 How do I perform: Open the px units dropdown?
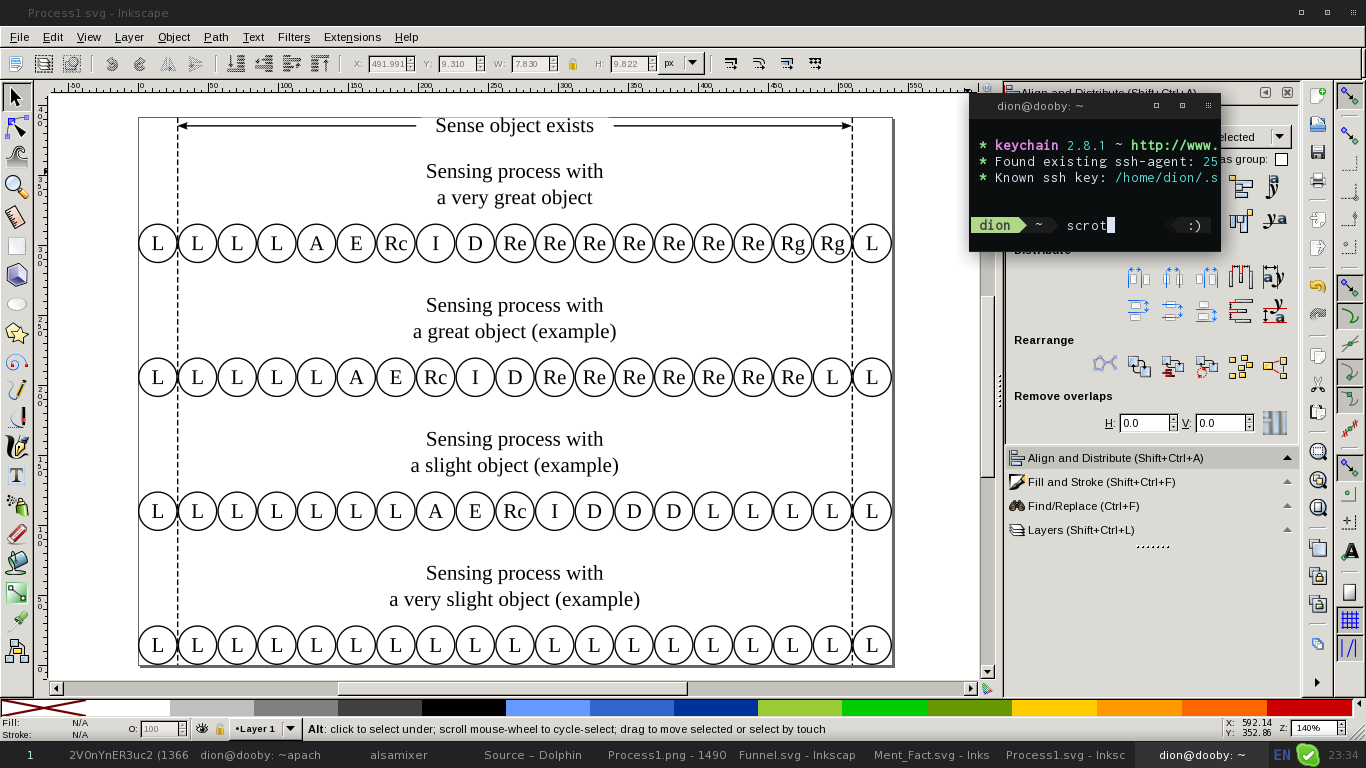pos(681,63)
